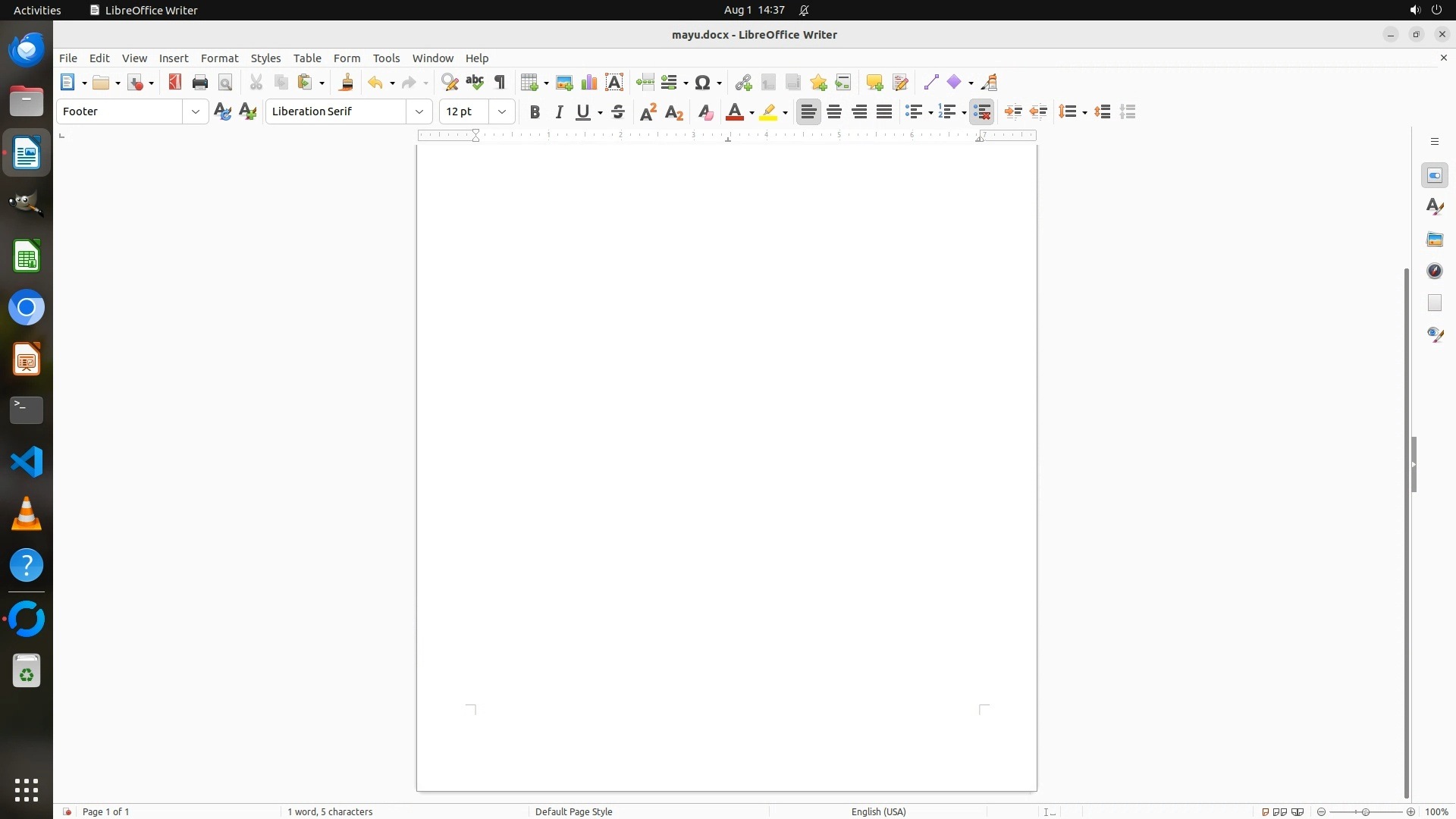Image resolution: width=1456 pixels, height=819 pixels.
Task: Toggle Bold formatting
Action: pos(535,112)
